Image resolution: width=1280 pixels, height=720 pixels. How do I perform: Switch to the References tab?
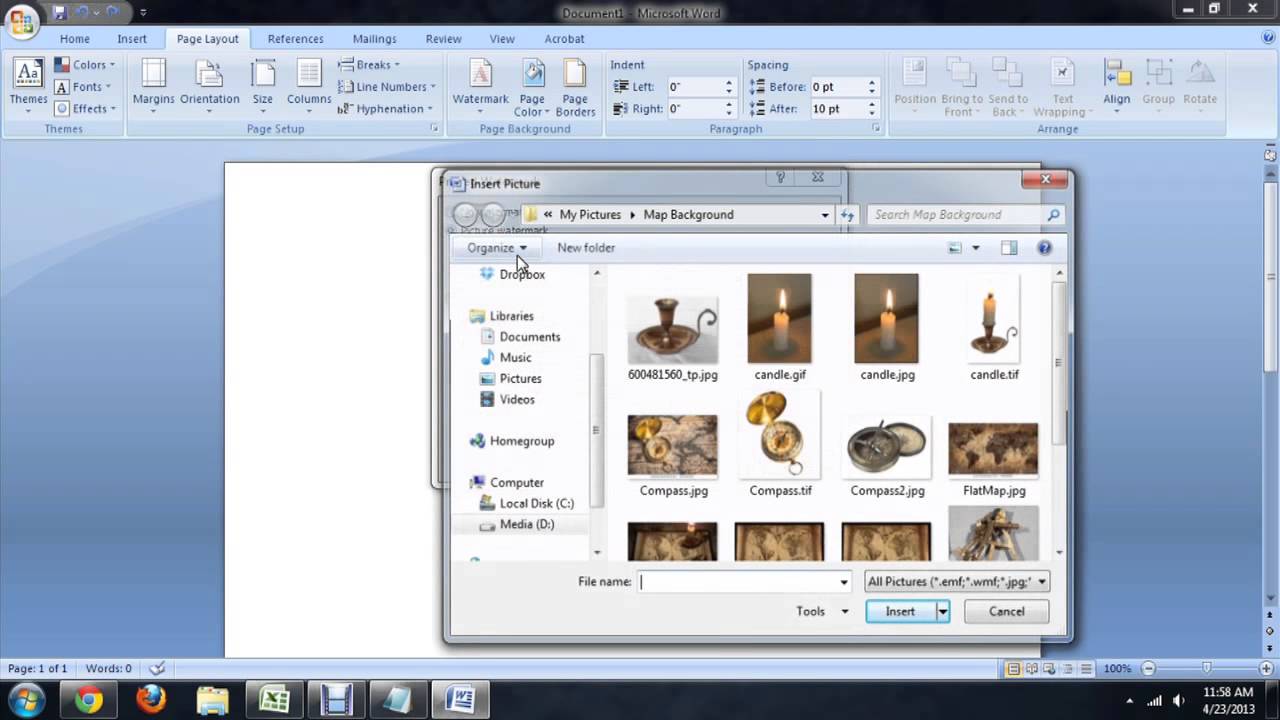coord(295,39)
